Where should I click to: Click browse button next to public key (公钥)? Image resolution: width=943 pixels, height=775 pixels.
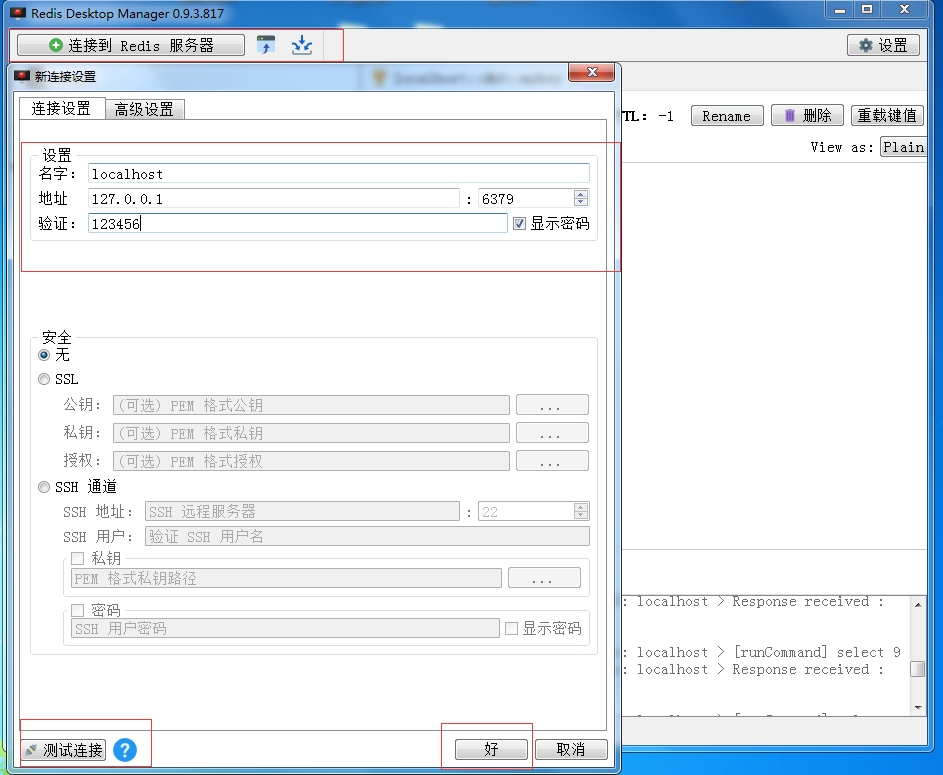point(552,405)
